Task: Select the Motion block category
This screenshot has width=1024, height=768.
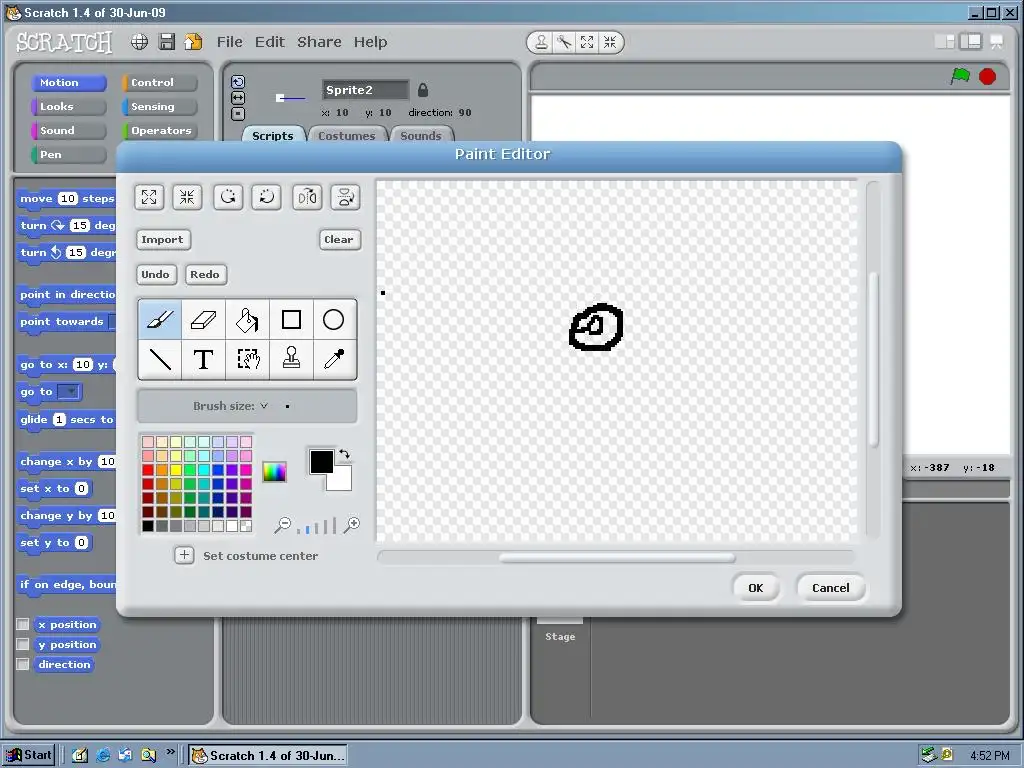Action: click(x=68, y=82)
